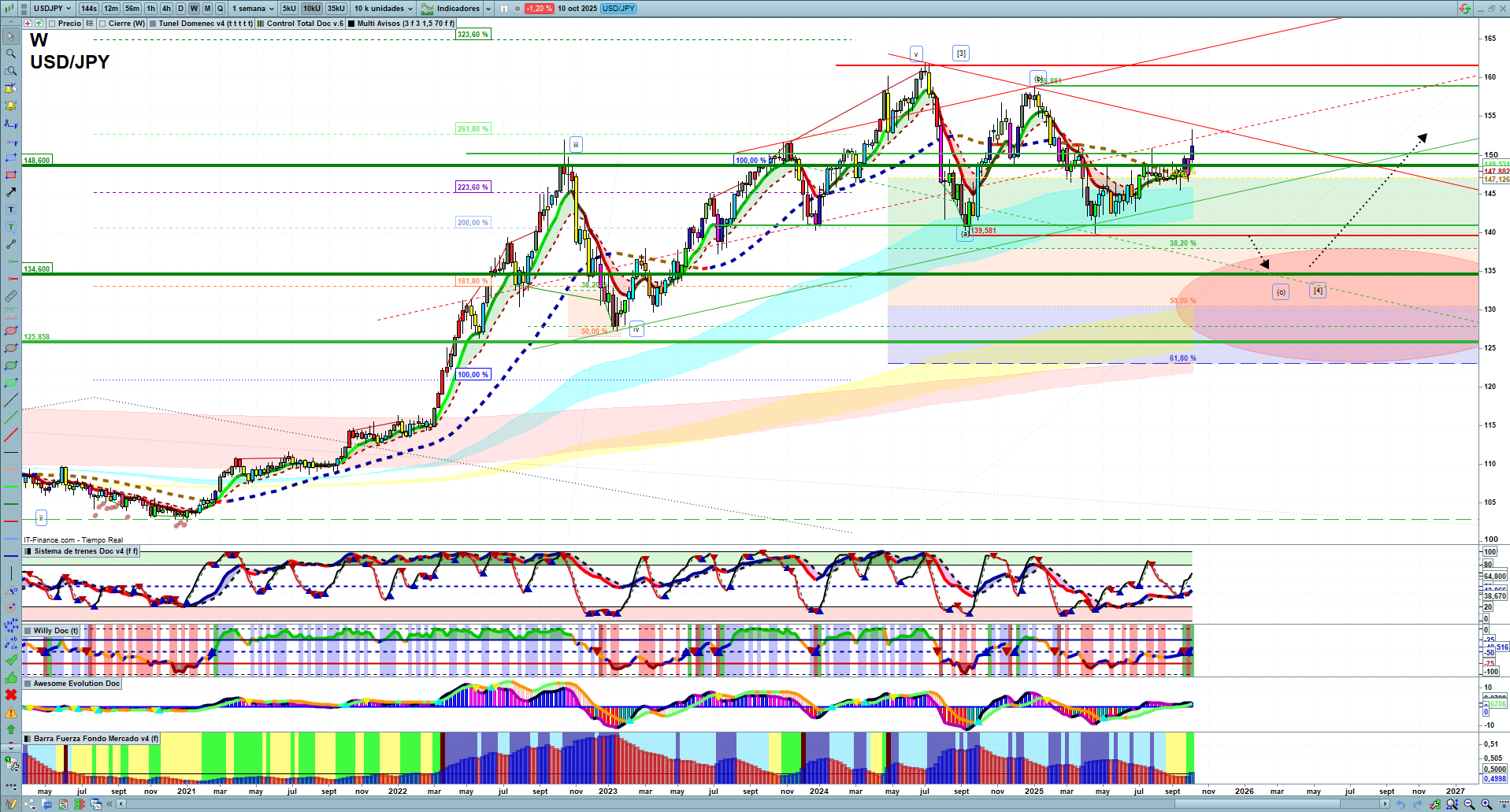Click the red X delete icon

[11, 695]
